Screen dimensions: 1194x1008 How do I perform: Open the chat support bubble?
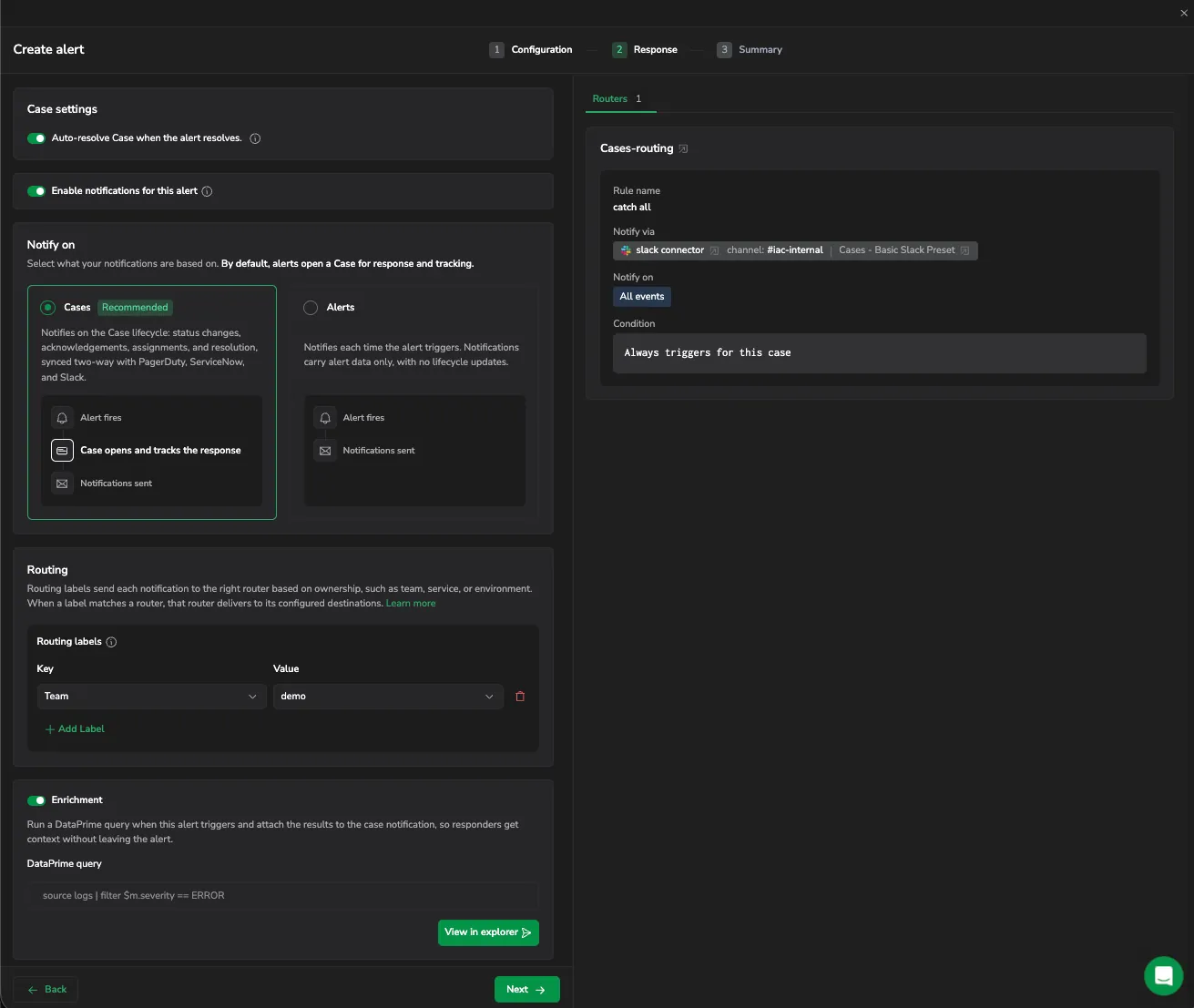(x=1163, y=976)
